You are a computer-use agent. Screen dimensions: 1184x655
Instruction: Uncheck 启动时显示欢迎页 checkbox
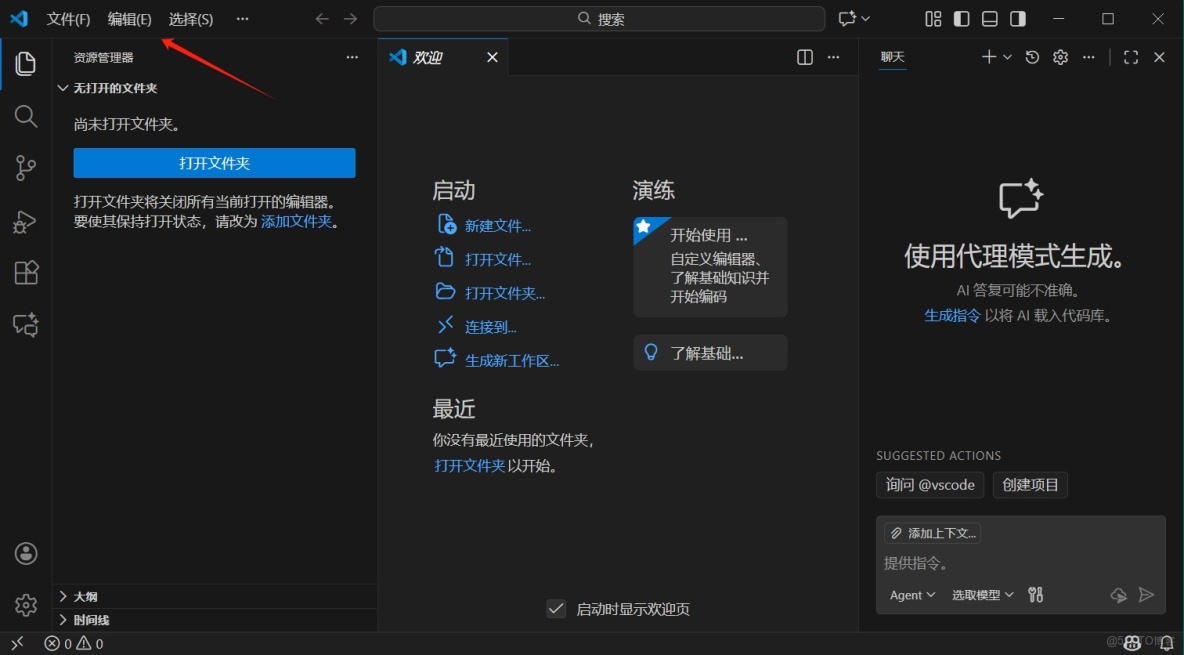(556, 608)
